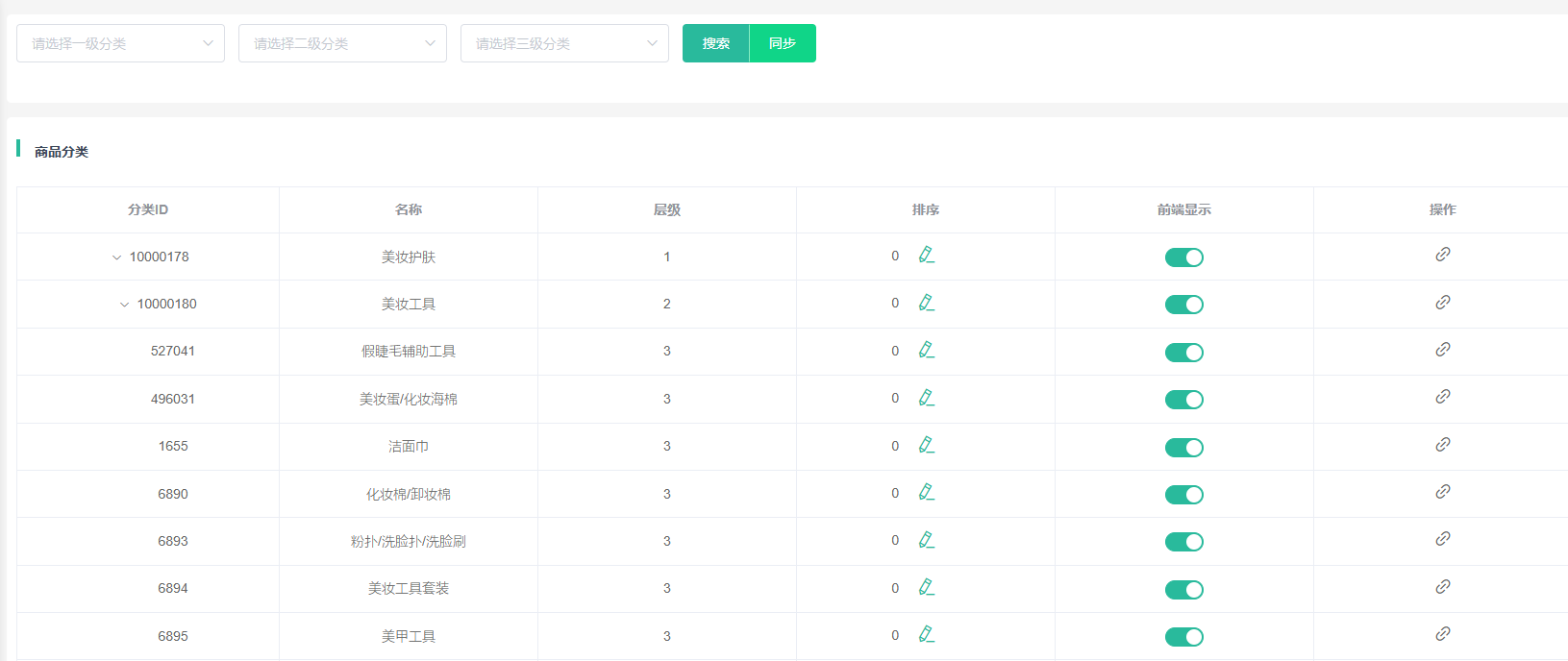Click link operation icon for 美甲工具
1568x661 pixels.
tap(1442, 634)
